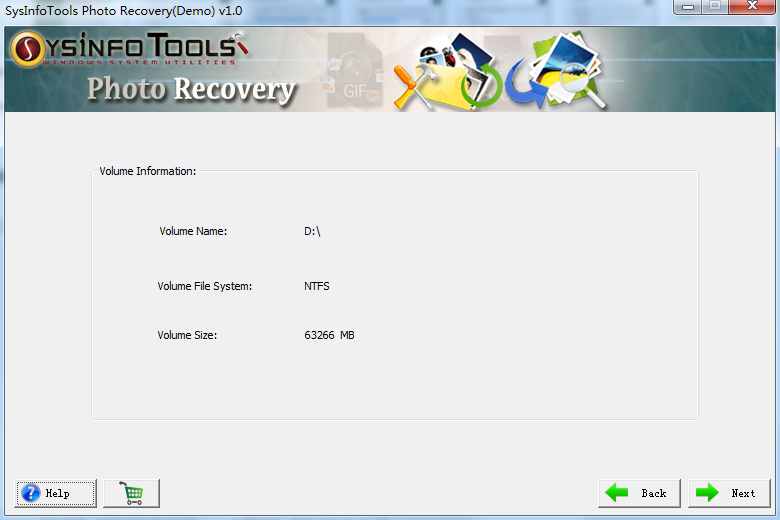780x520 pixels.
Task: Select the volume name value "D:\"
Action: point(312,231)
